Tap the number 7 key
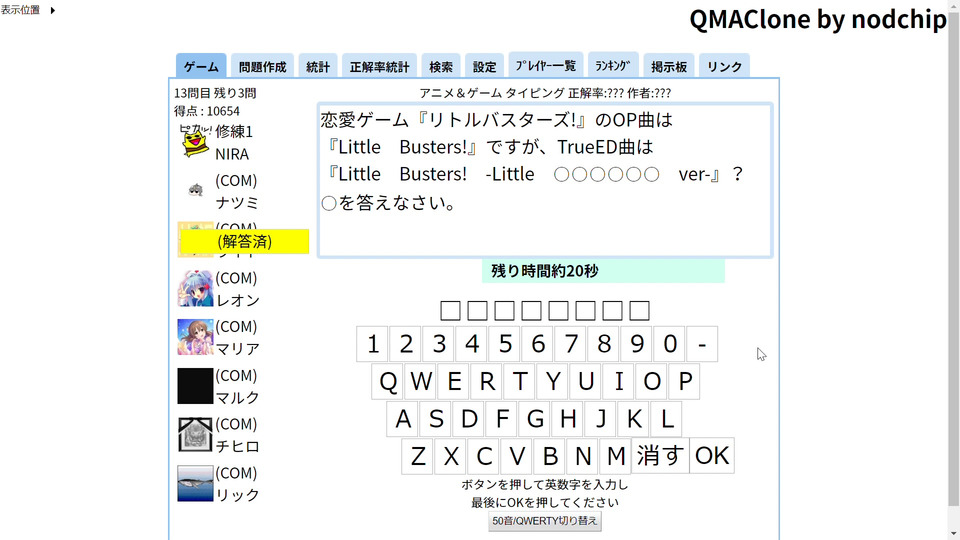Image resolution: width=960 pixels, height=540 pixels. tap(571, 344)
